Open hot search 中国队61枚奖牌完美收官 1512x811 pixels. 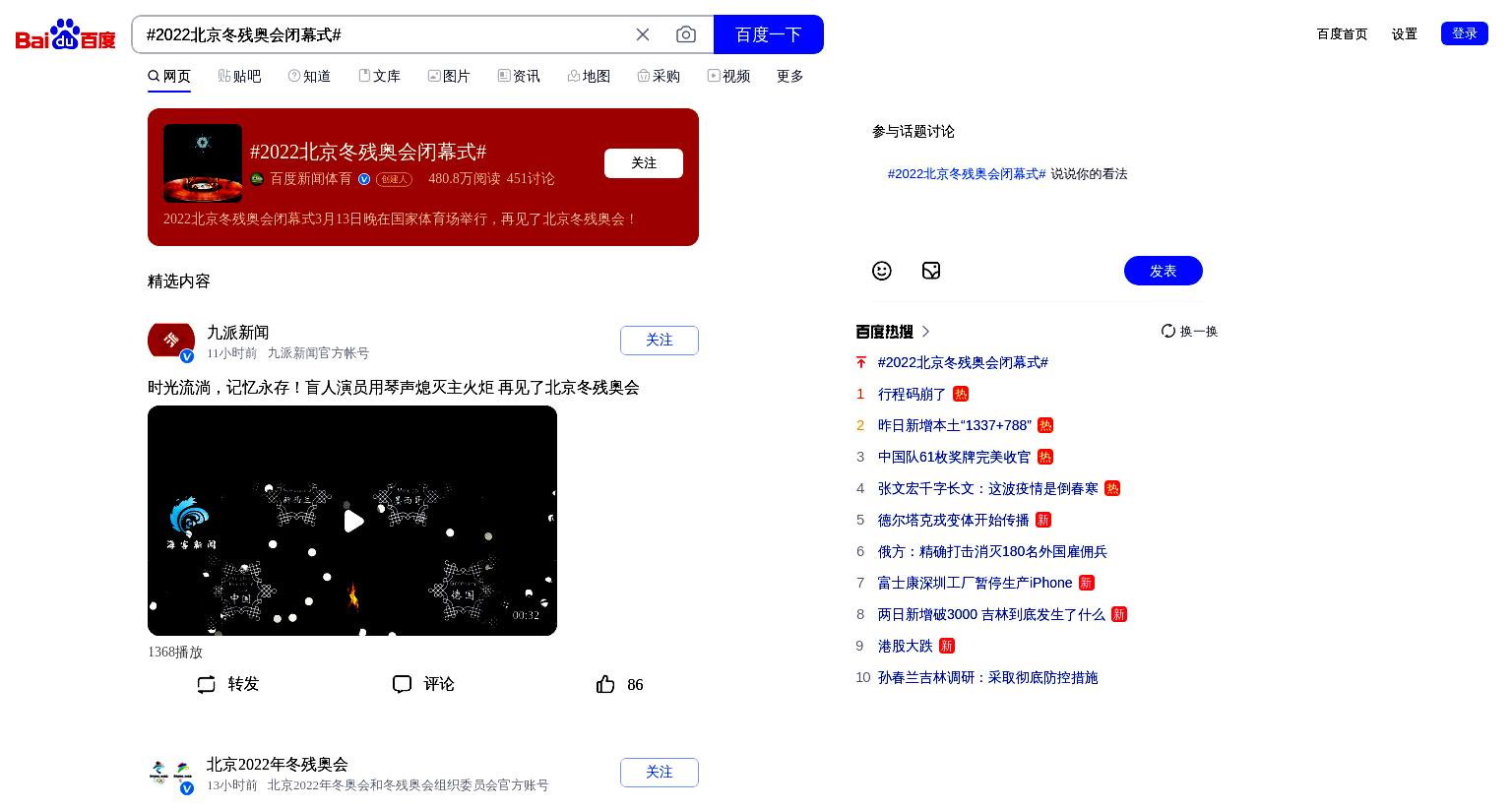click(x=955, y=457)
